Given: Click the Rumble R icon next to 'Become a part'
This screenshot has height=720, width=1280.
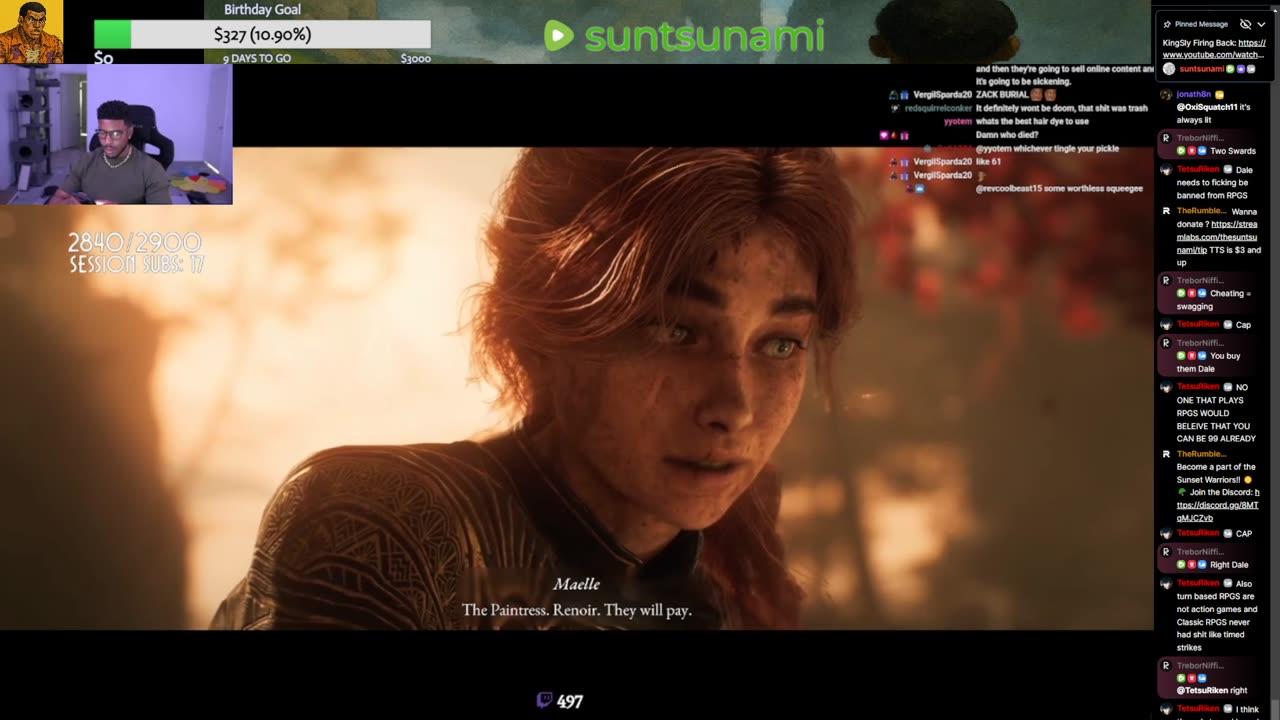Looking at the screenshot, I should pos(1166,454).
